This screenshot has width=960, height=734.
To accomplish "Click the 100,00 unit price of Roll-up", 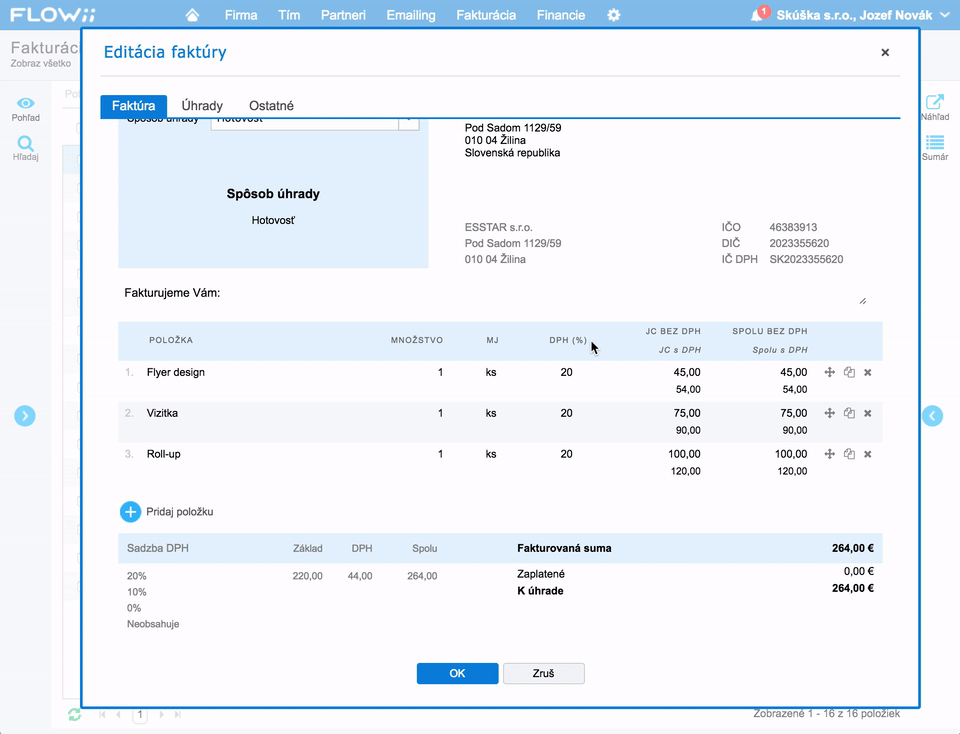I will (684, 454).
